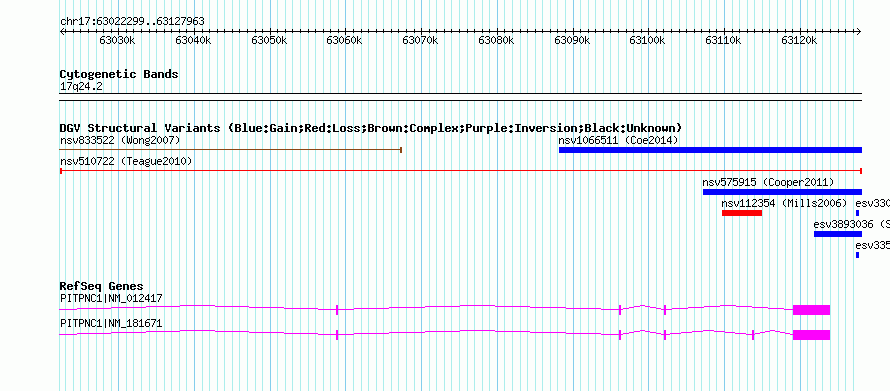This screenshot has height=391, width=890.
Task: Click the 63060k ruler tick label
Action: [x=345, y=40]
